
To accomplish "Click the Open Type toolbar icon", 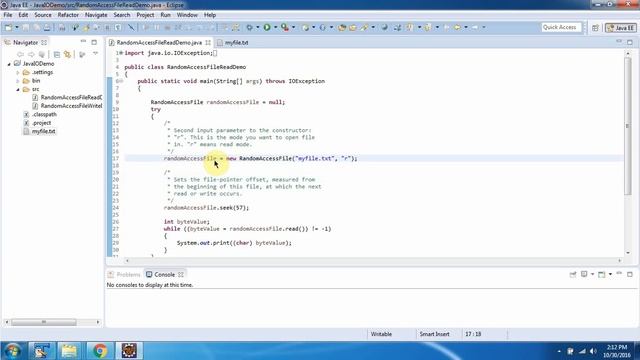I will click(342, 27).
